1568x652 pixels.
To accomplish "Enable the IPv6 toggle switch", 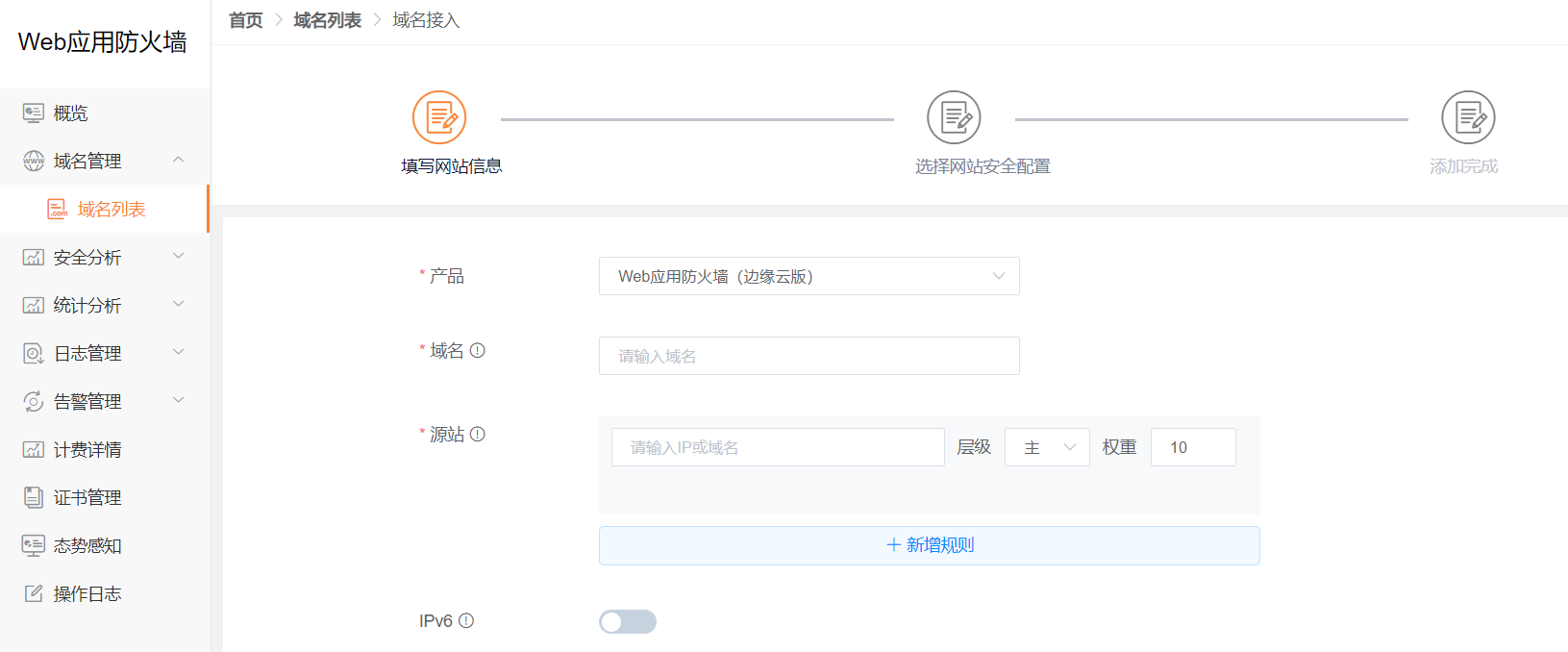I will [x=627, y=622].
